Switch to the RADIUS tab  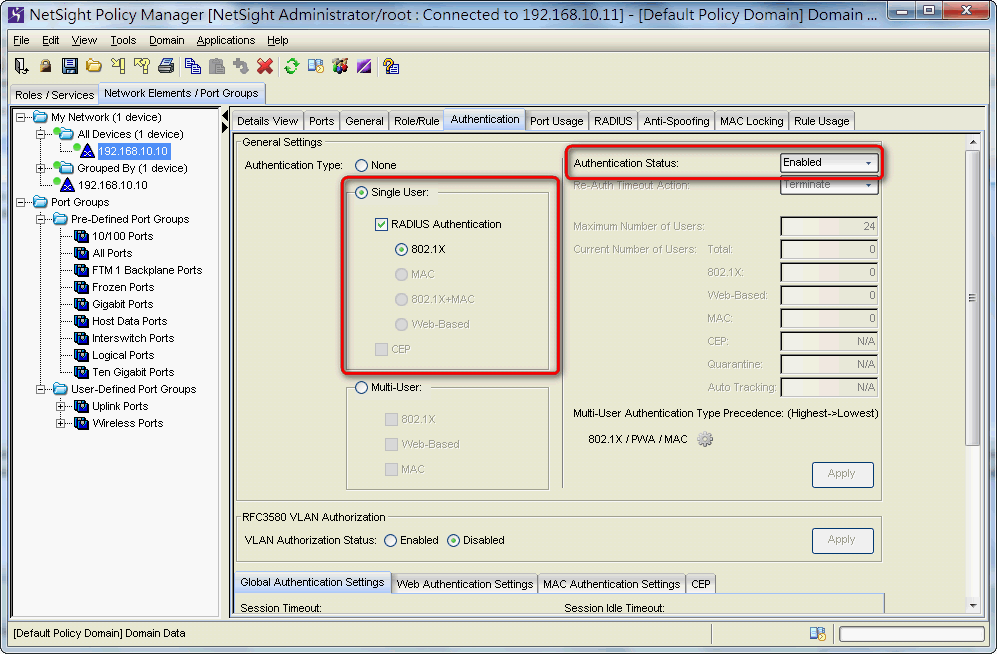click(613, 121)
